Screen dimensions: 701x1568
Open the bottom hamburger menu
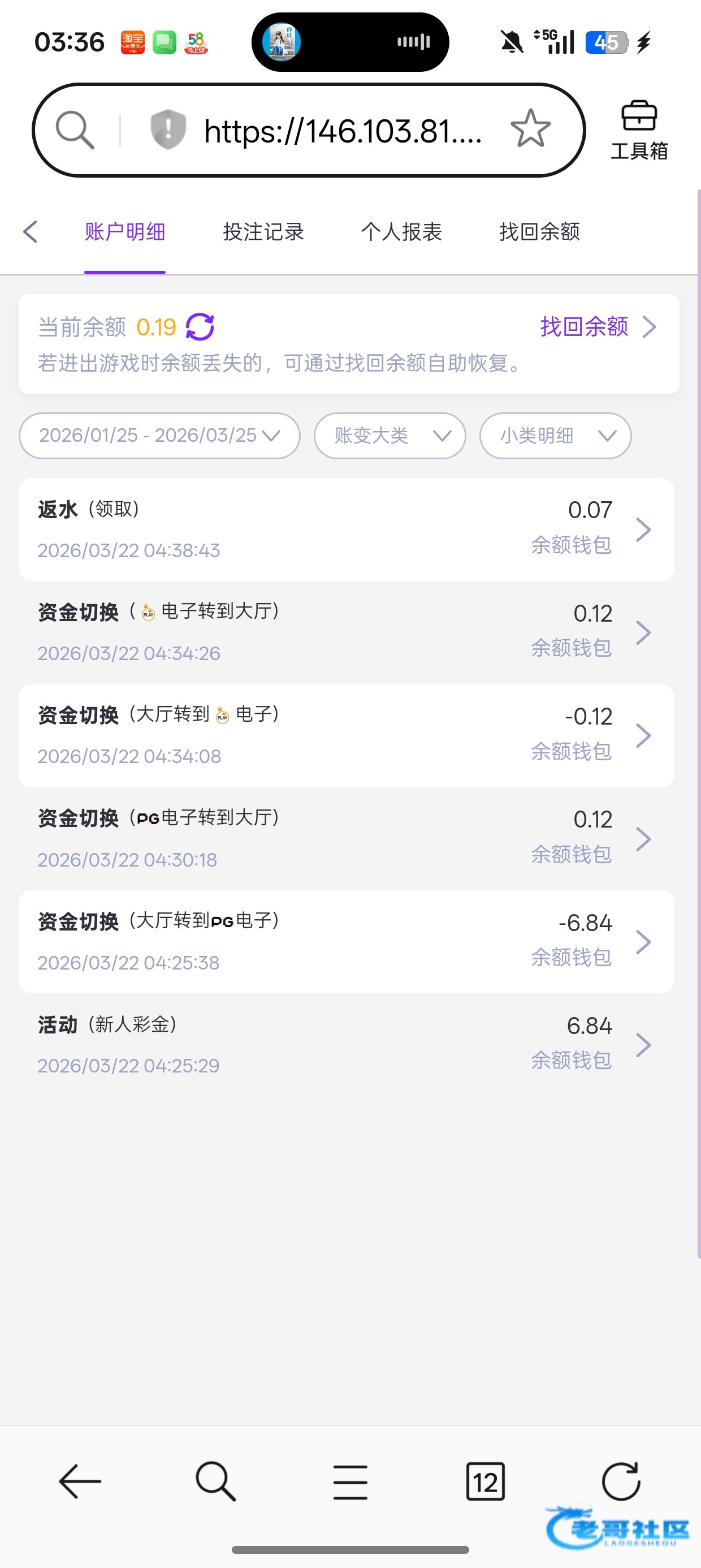coord(350,1481)
